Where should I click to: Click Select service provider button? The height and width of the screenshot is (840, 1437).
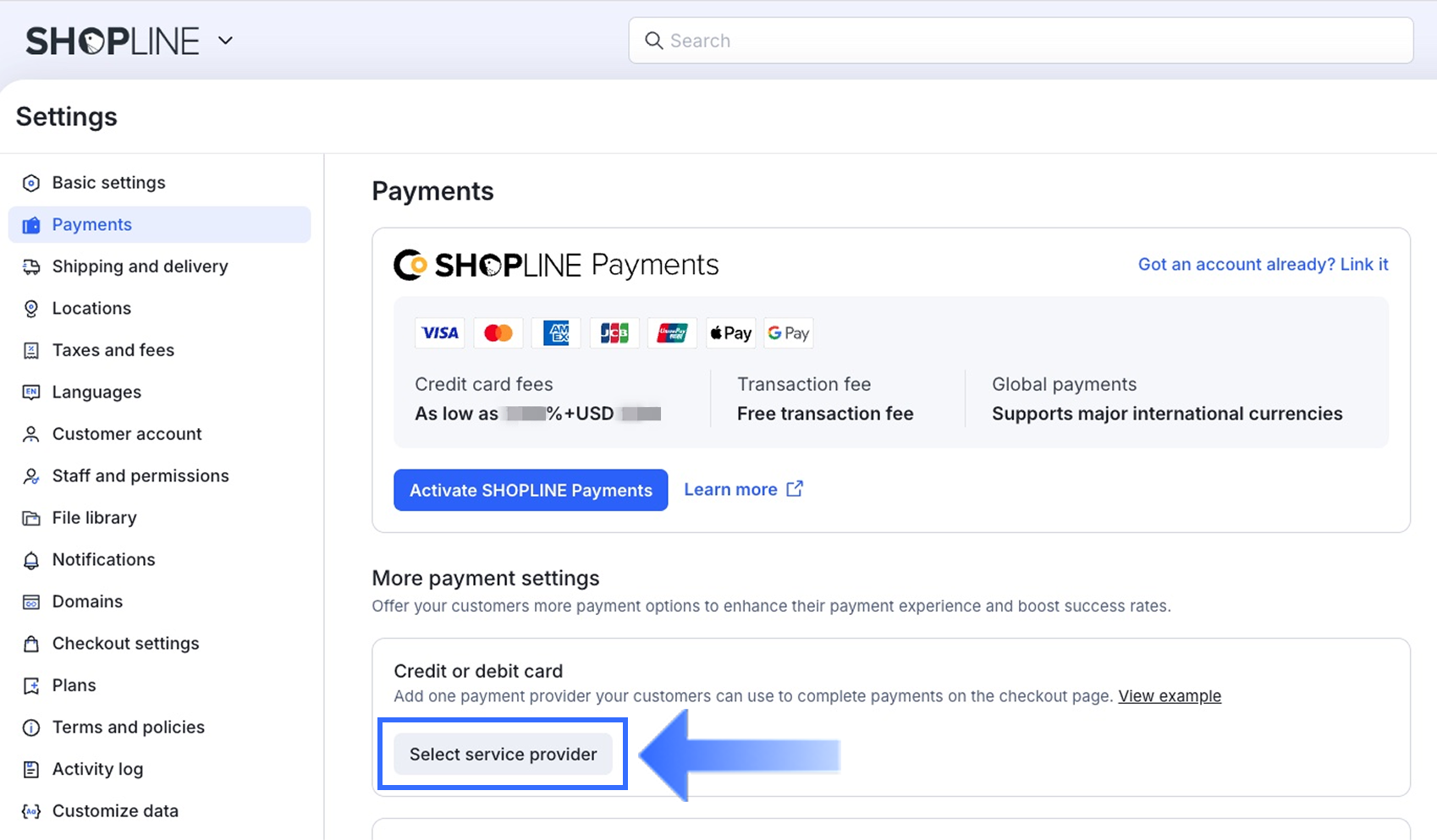503,755
